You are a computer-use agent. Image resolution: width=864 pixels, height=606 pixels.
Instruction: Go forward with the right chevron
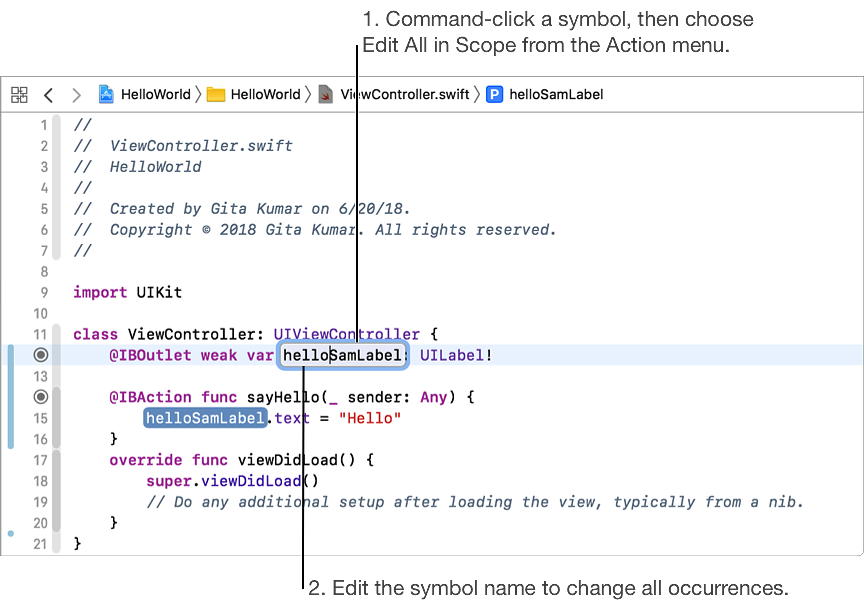point(76,95)
